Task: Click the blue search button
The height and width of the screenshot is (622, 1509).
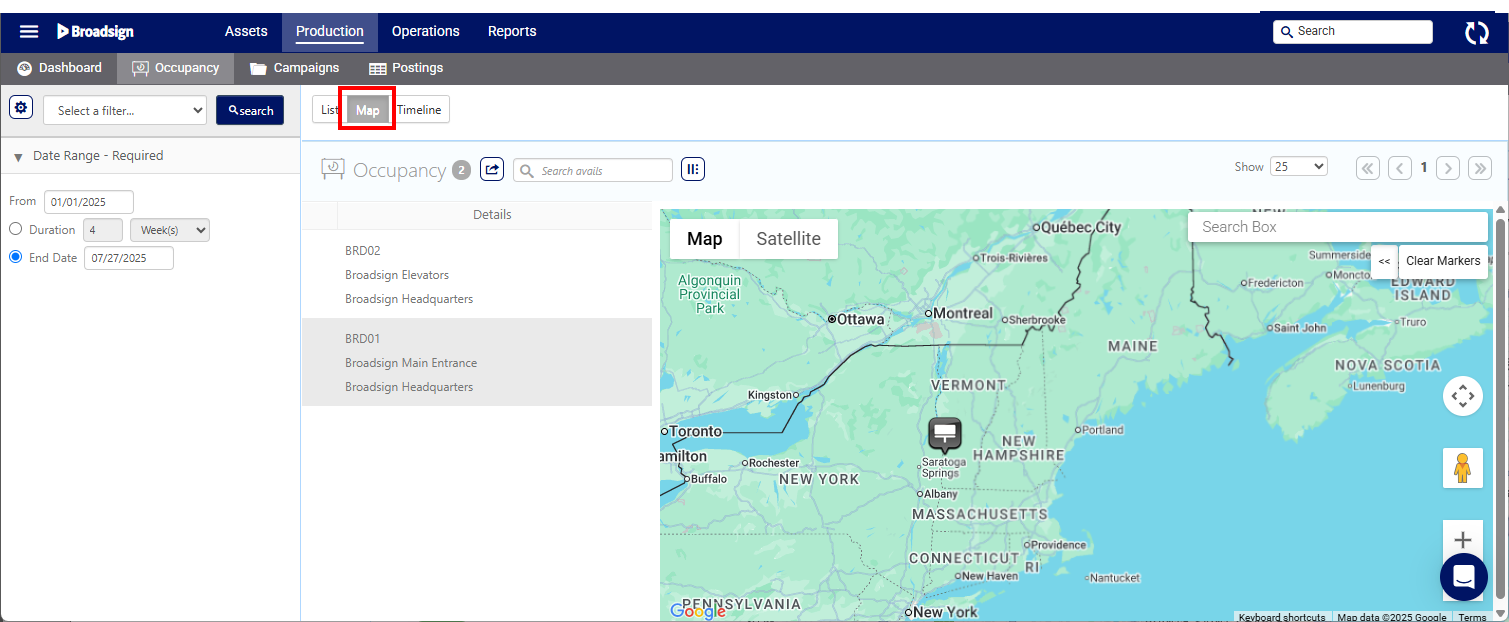Action: (x=250, y=110)
